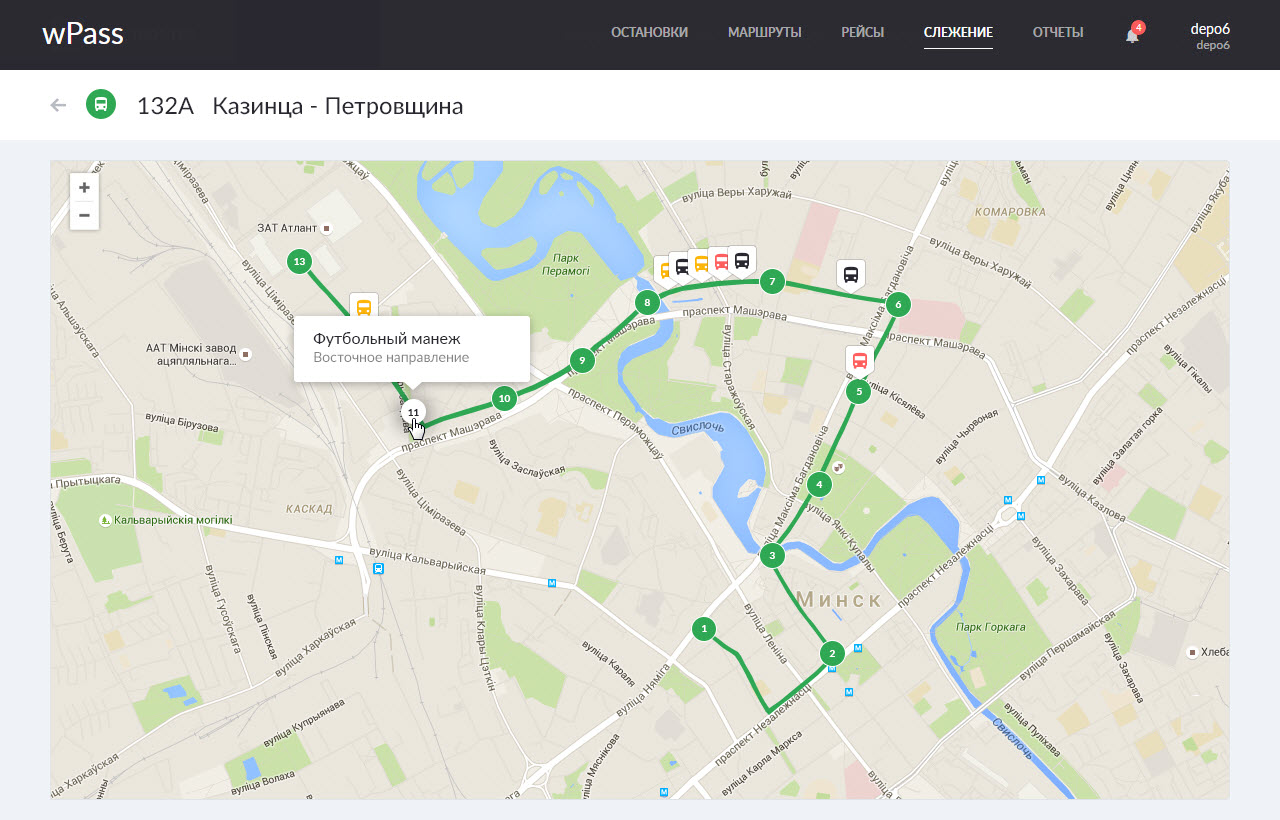Click stop marker number 3
Viewport: 1280px width, 820px height.
[x=771, y=556]
